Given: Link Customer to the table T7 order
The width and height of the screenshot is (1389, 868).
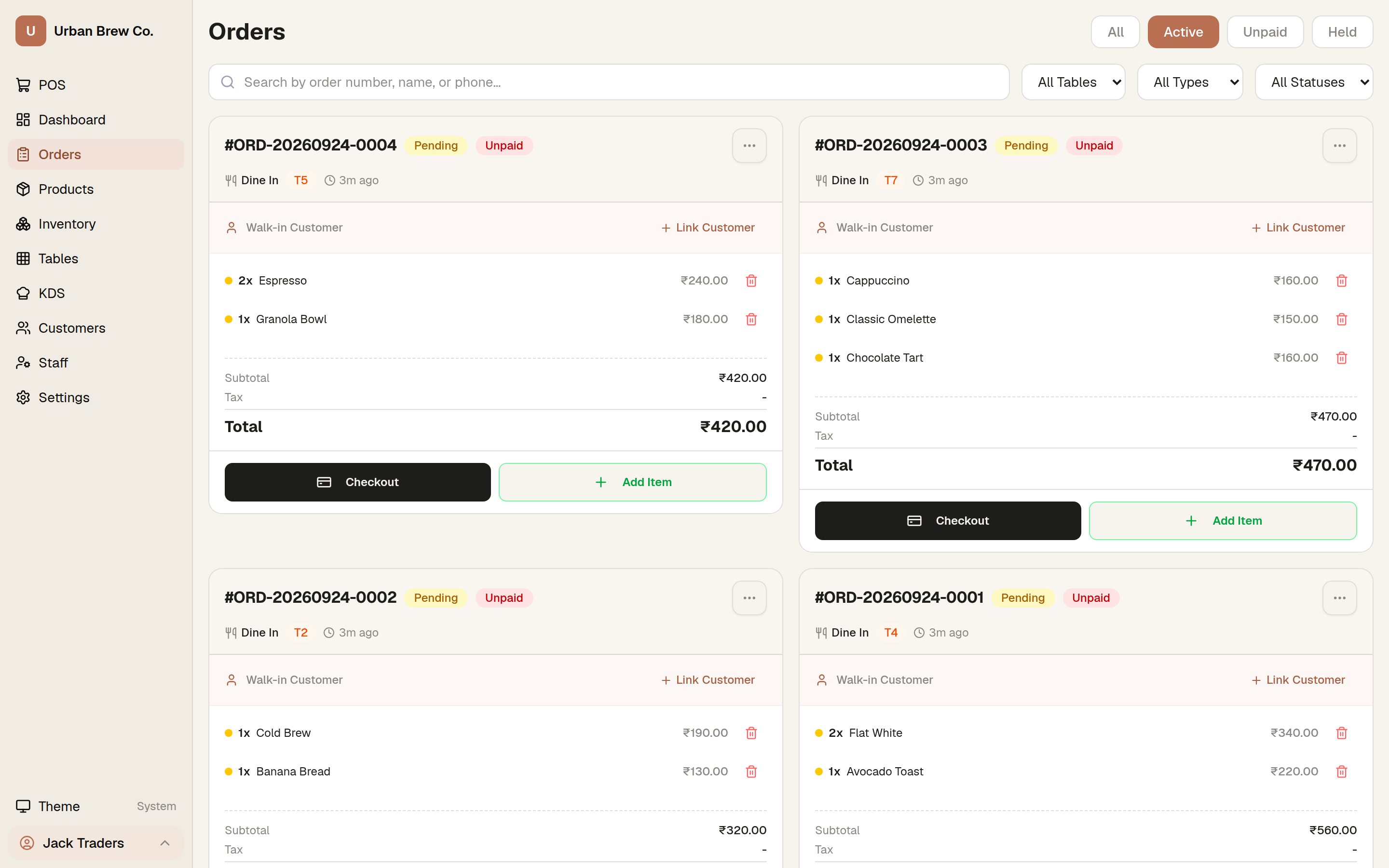Looking at the screenshot, I should [x=1298, y=228].
